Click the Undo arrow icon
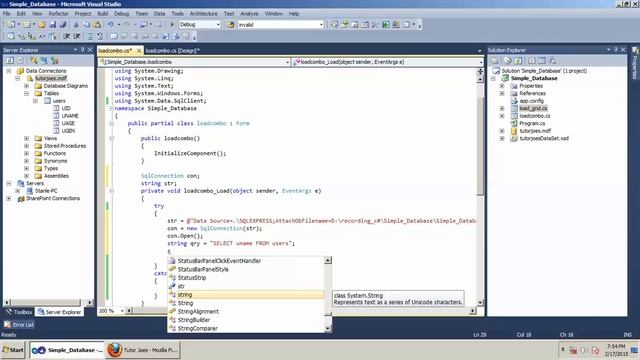 point(110,24)
